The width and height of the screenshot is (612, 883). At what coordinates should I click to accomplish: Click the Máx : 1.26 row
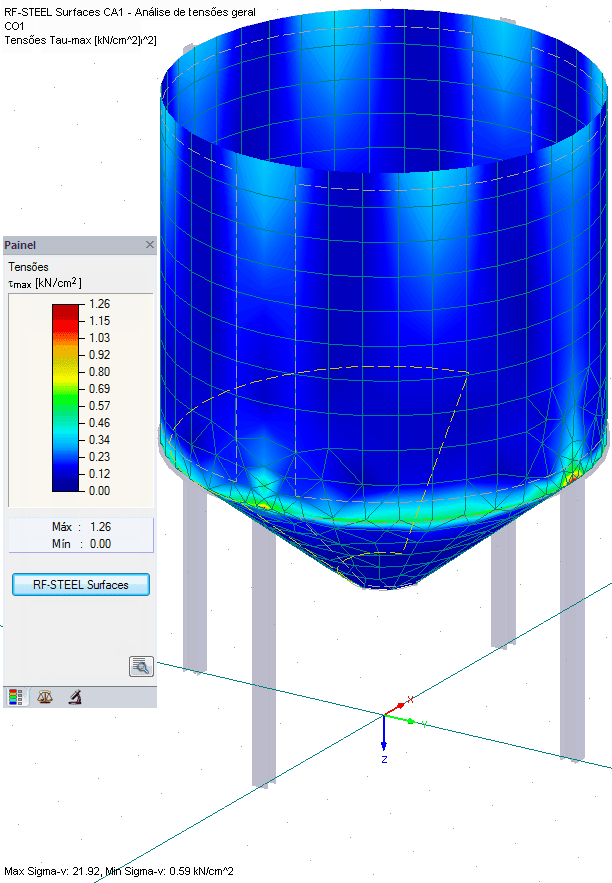[81, 527]
